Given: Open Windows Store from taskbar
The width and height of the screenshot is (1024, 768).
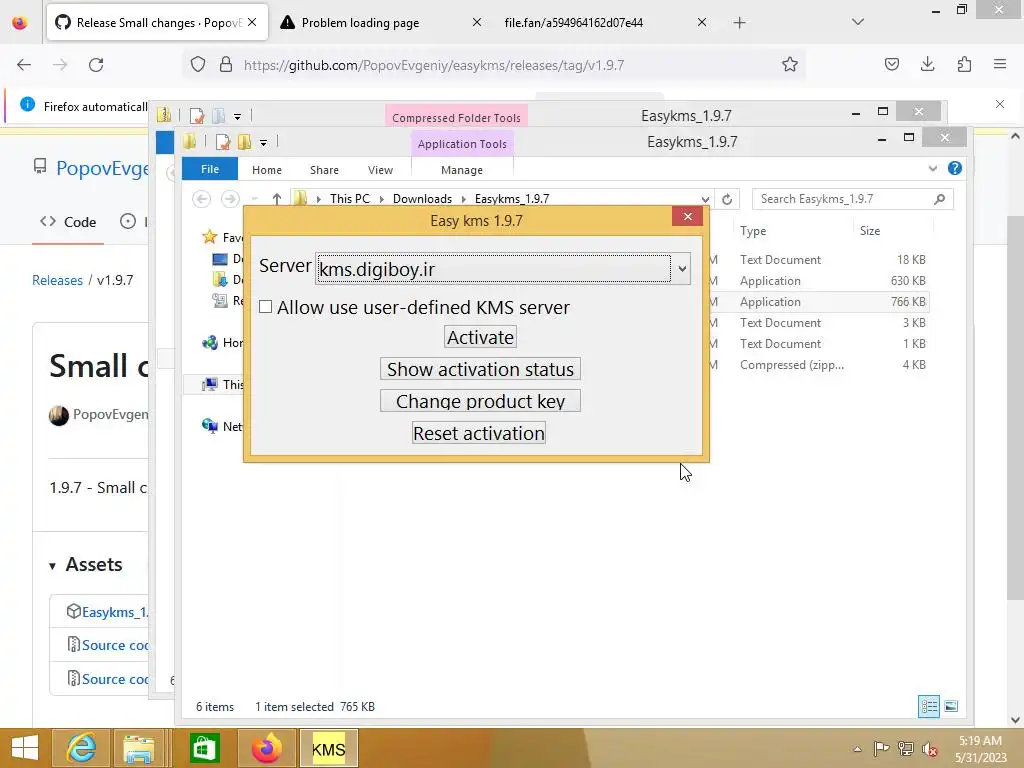Looking at the screenshot, I should (x=204, y=748).
